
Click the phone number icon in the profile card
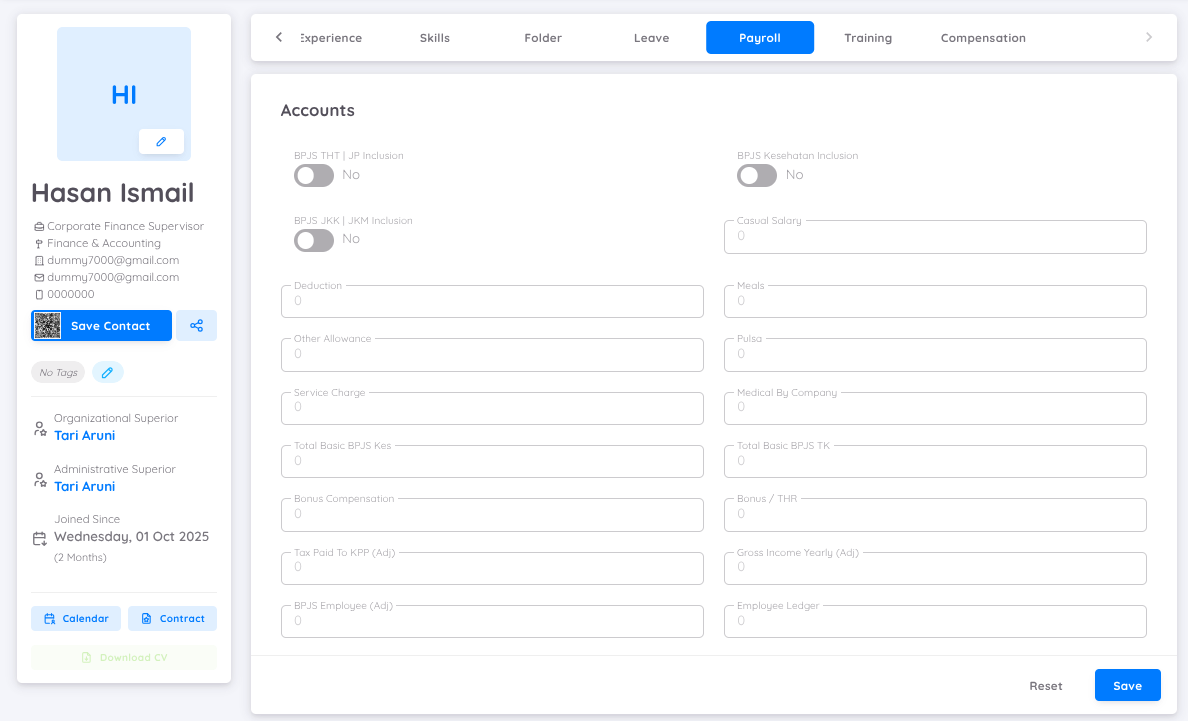tap(40, 293)
